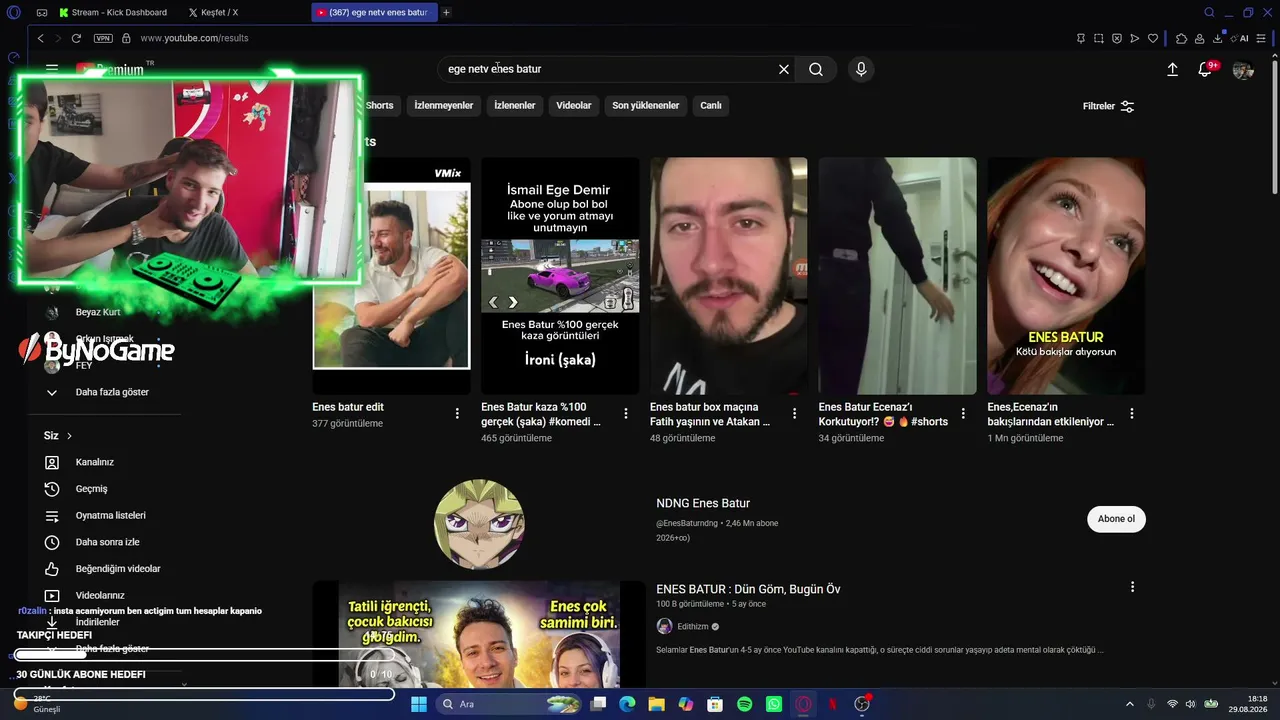Expand the 'Siz' section chevron
Viewport: 1280px width, 720px height.
[69, 436]
